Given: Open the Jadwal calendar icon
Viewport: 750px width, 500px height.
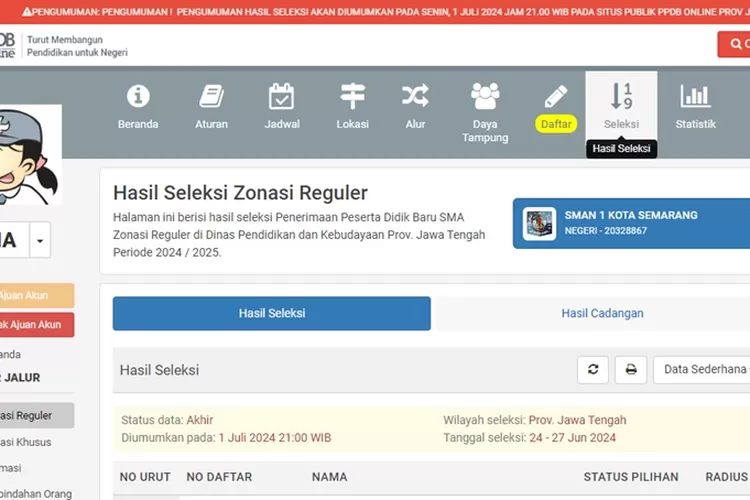Looking at the screenshot, I should click(282, 96).
